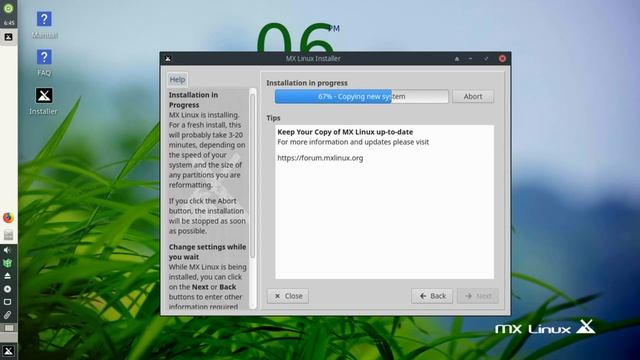
Task: Click the greyed-out Next button
Action: [x=478, y=296]
